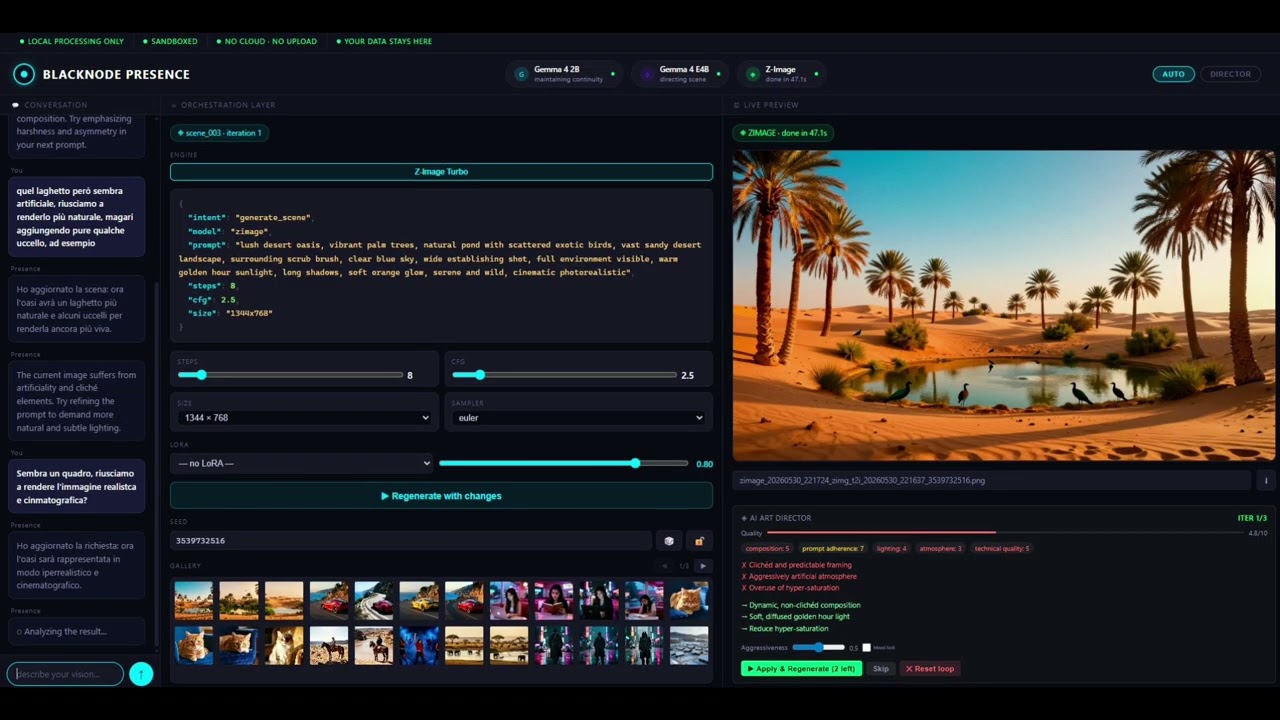Click the SANDBOXED status indicator
Screen dimensions: 1280x720
point(171,42)
